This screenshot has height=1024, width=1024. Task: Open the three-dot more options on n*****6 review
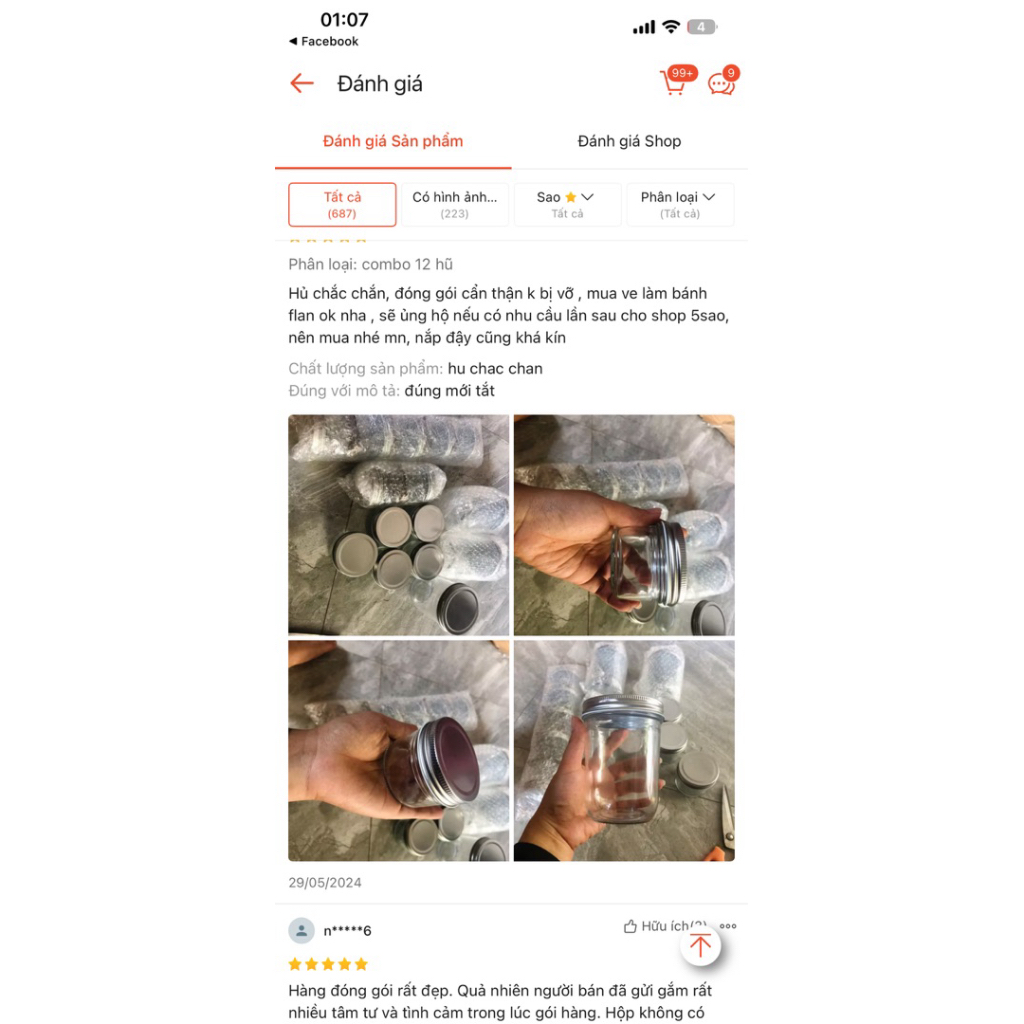pos(728,926)
